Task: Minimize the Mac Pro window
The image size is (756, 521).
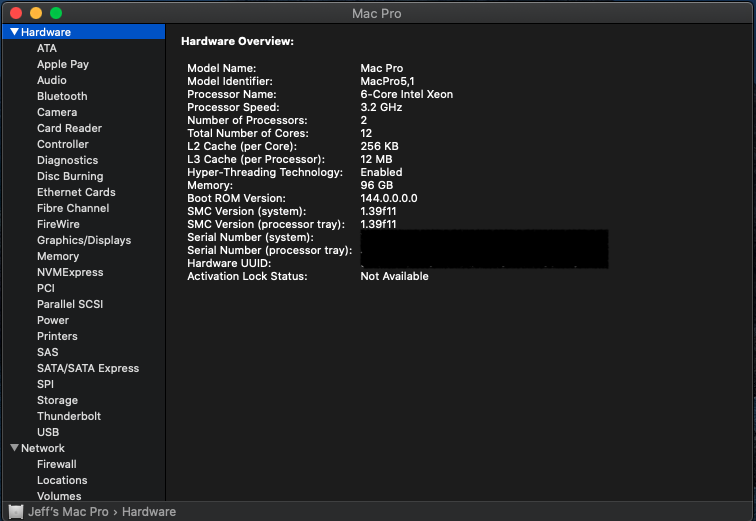Action: pyautogui.click(x=36, y=13)
